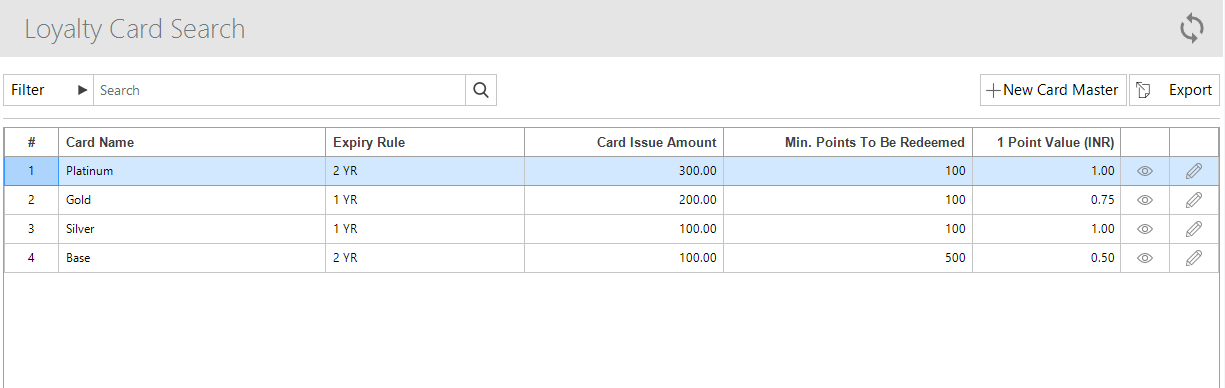The image size is (1225, 388).
Task: Click Gold's 100 minimum points cell
Action: click(848, 200)
